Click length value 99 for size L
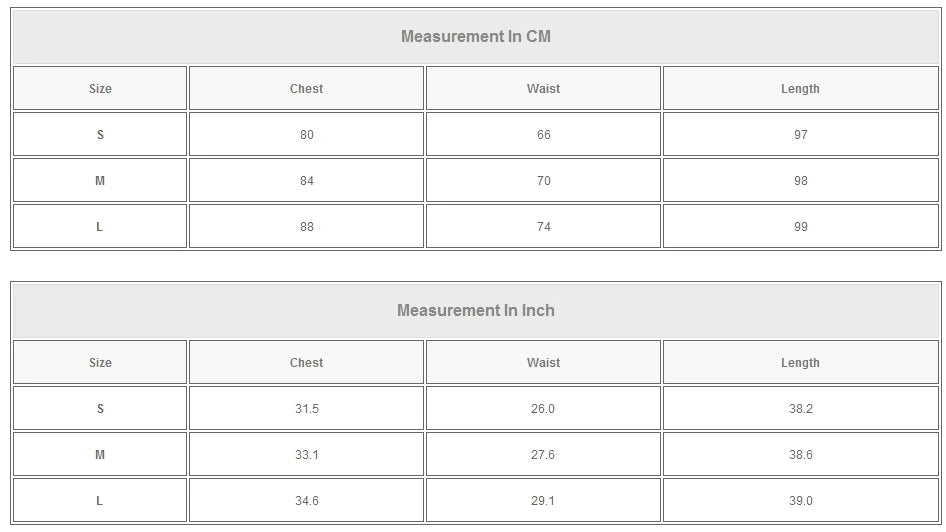This screenshot has width=946, height=532. pyautogui.click(x=800, y=227)
